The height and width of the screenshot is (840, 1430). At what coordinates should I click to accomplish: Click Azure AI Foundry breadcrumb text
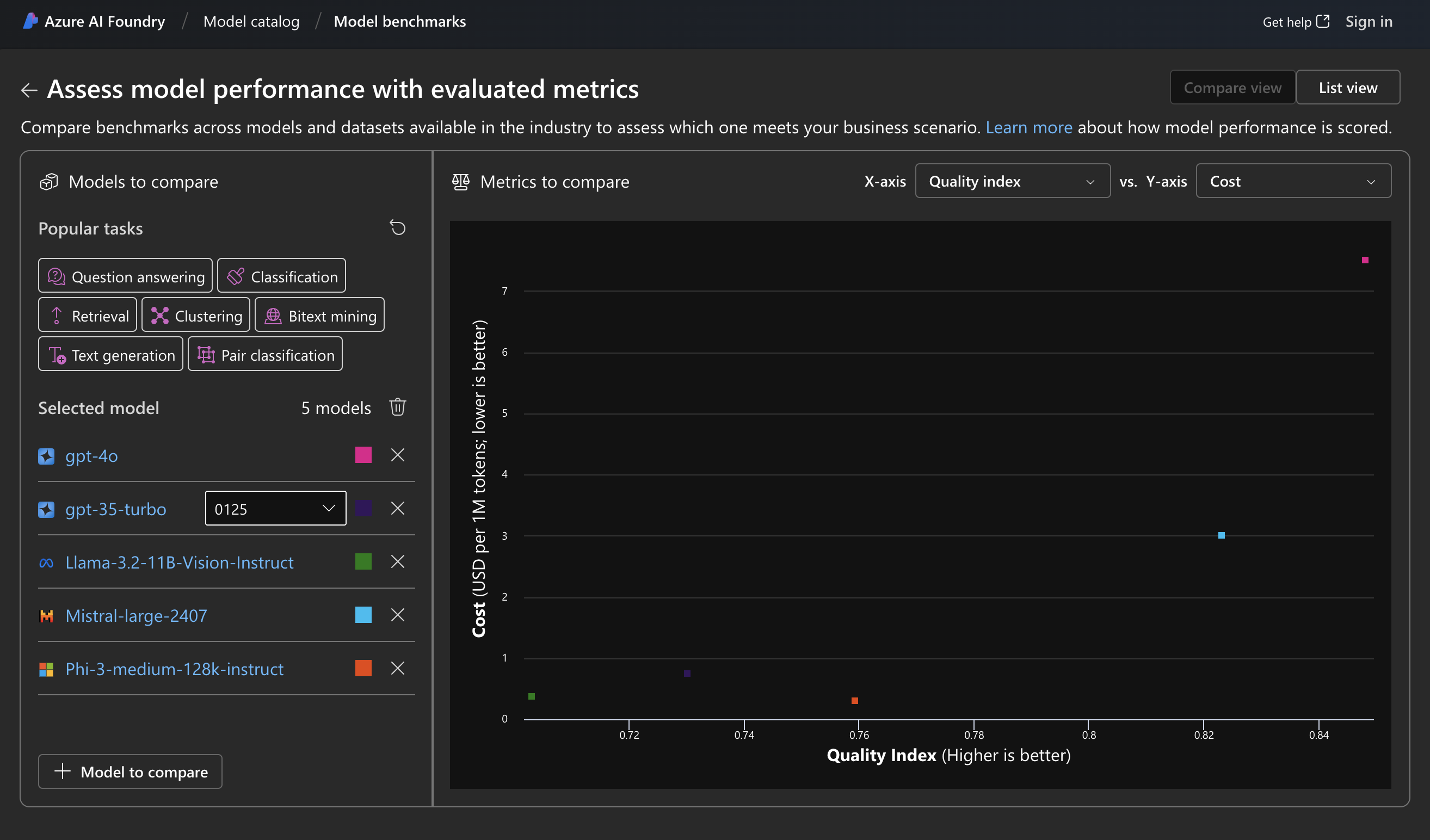[x=104, y=21]
